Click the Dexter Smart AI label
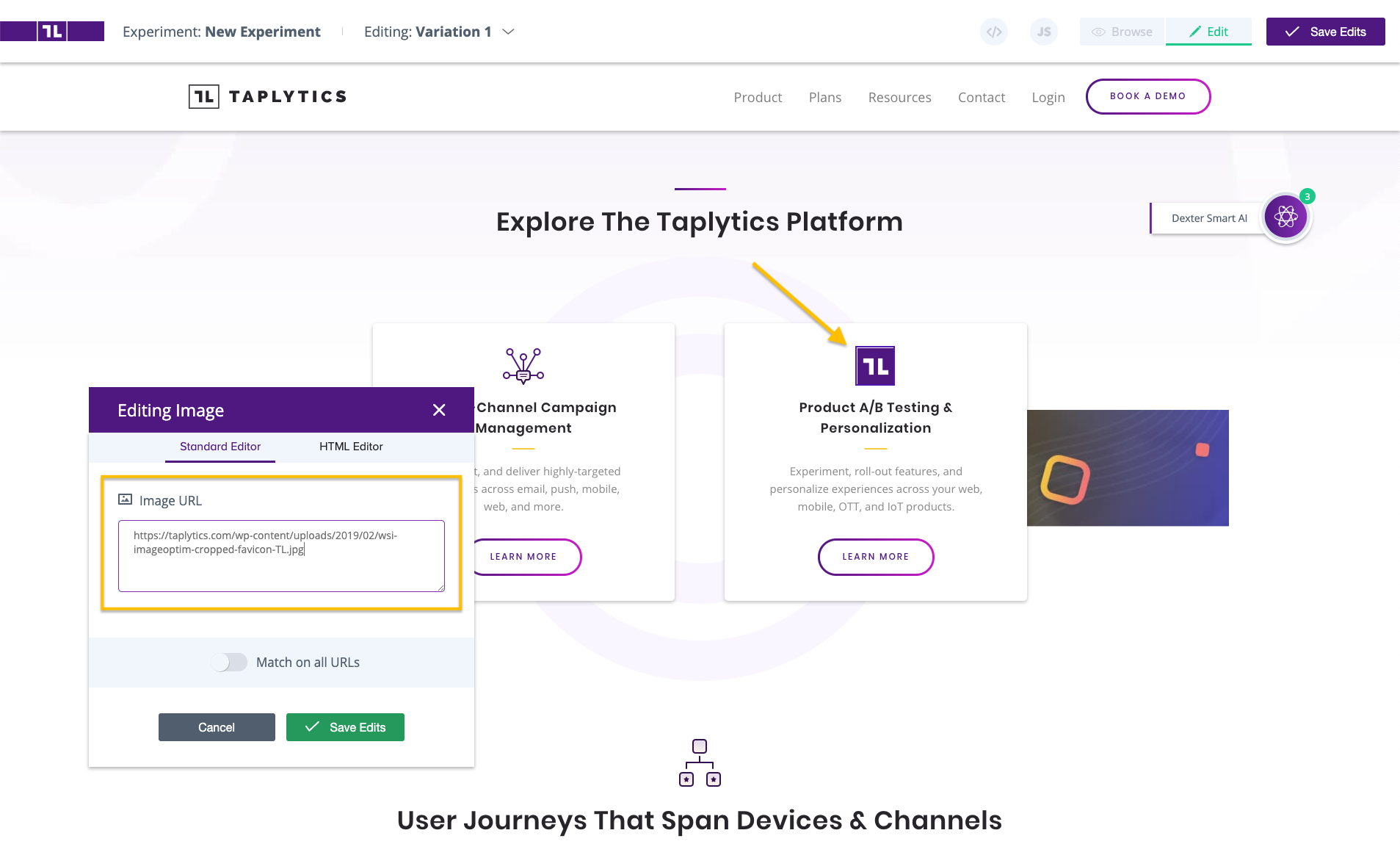Screen dimensions: 1400x844 (x=1208, y=218)
